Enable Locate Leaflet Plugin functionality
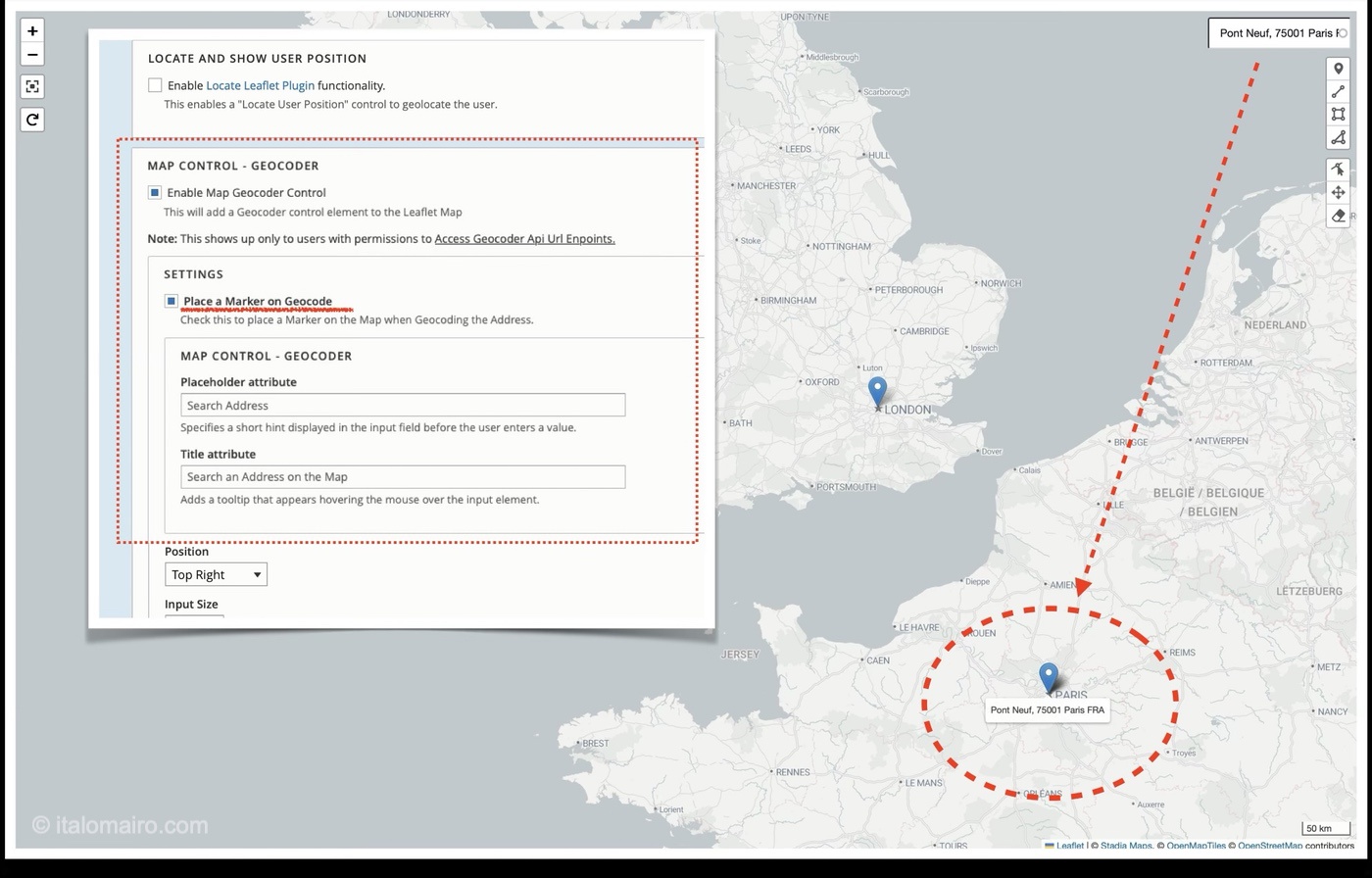Screen dimensions: 1372x878 (x=155, y=84)
